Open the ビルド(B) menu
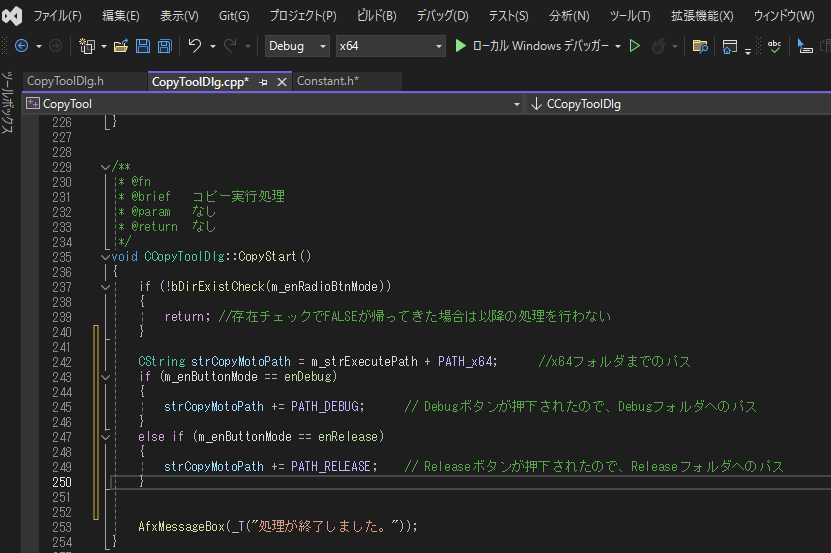This screenshot has width=831, height=553. tap(377, 16)
